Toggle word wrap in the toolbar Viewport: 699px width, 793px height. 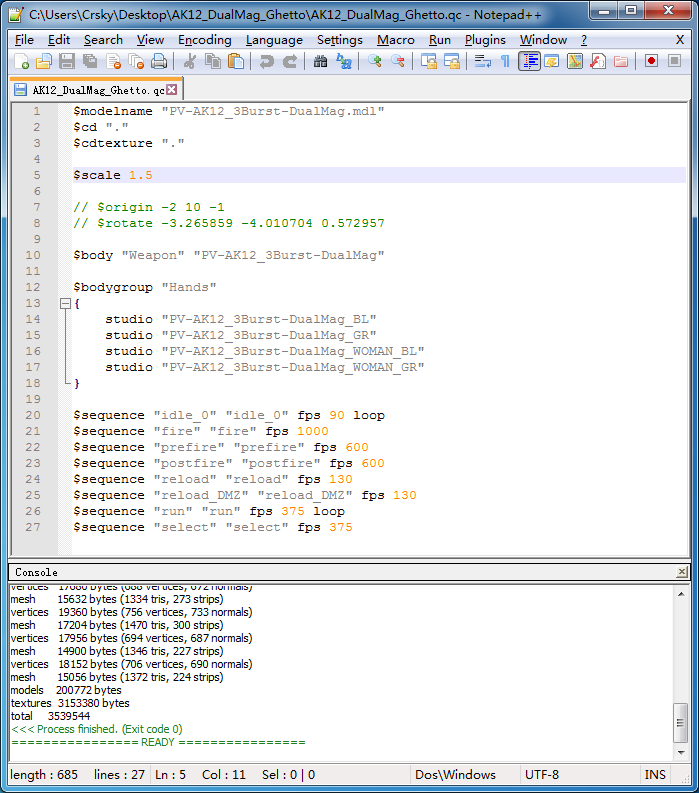pos(483,62)
